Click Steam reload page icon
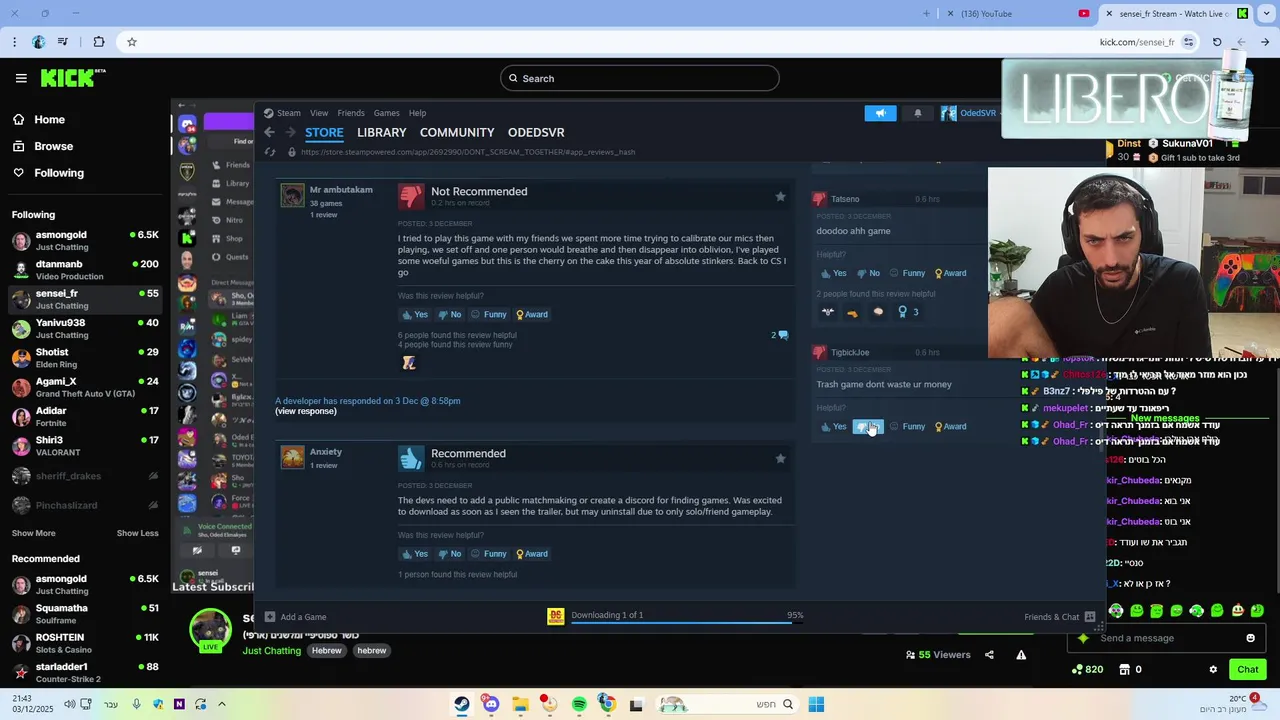This screenshot has height=720, width=1280. coord(270,152)
